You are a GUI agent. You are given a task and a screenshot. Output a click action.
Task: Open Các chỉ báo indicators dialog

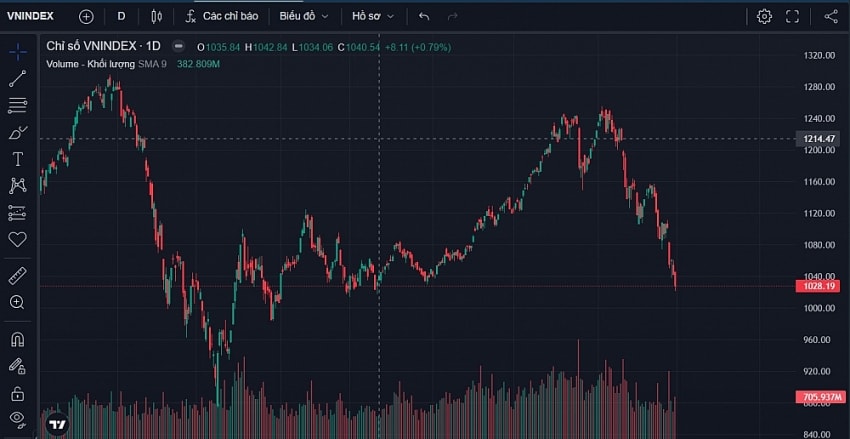pos(221,16)
